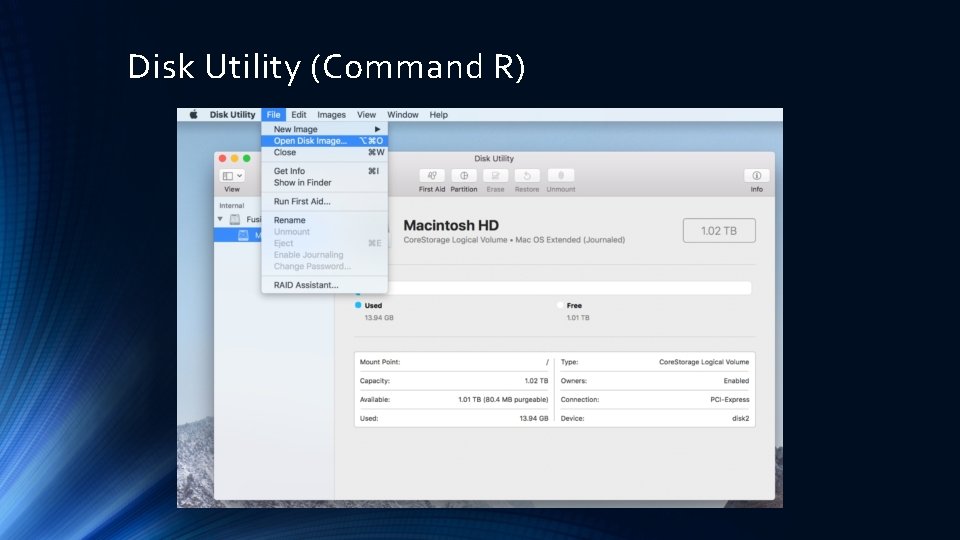This screenshot has height=540, width=960.
Task: Click the Free 1.01 TB legend text
Action: click(x=578, y=318)
